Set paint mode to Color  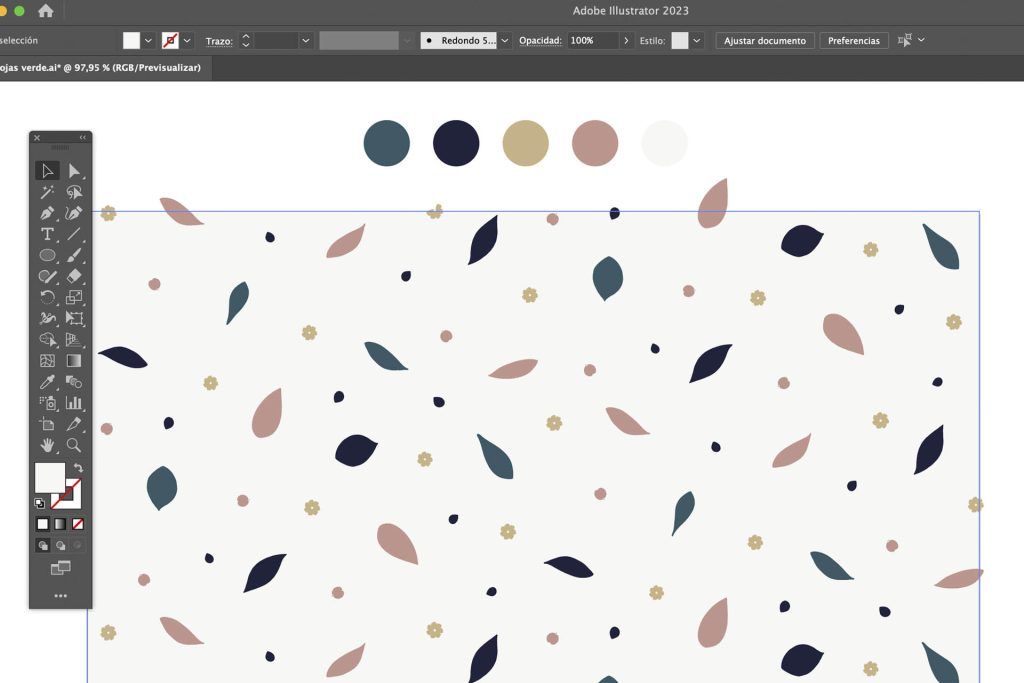point(42,524)
